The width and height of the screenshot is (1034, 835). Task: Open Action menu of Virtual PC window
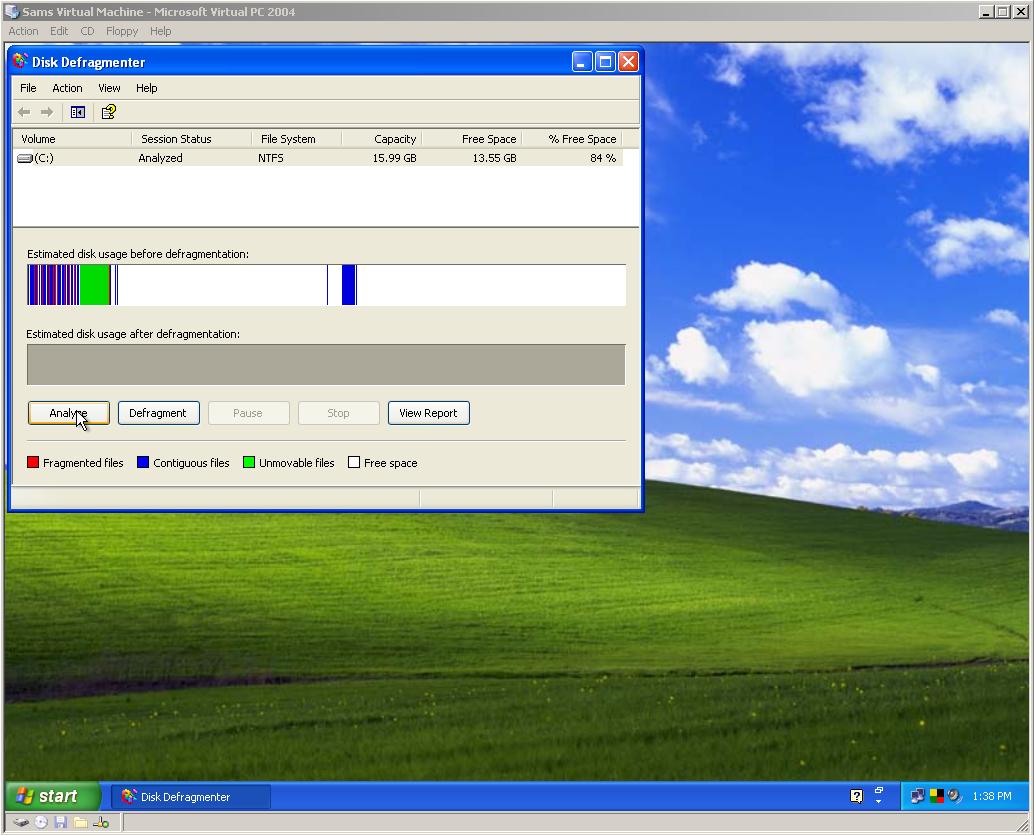coord(23,31)
